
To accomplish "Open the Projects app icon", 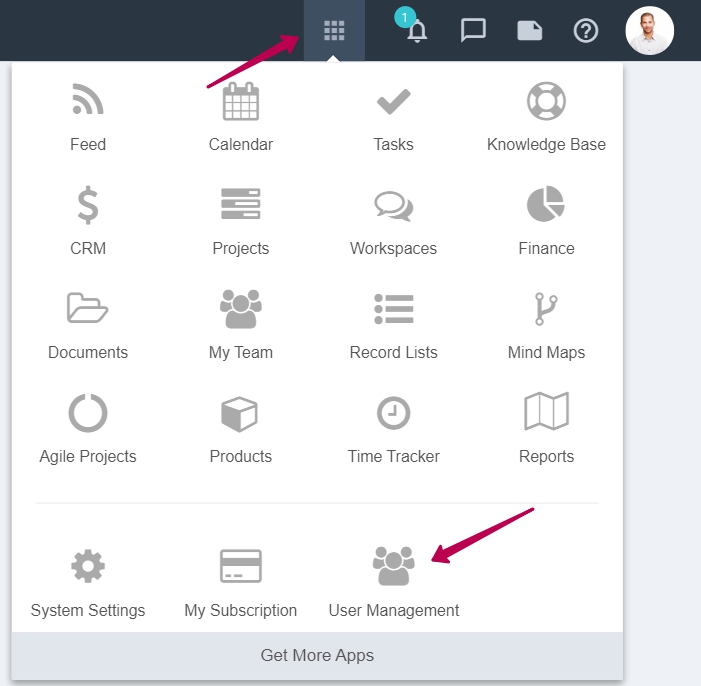I will point(241,204).
